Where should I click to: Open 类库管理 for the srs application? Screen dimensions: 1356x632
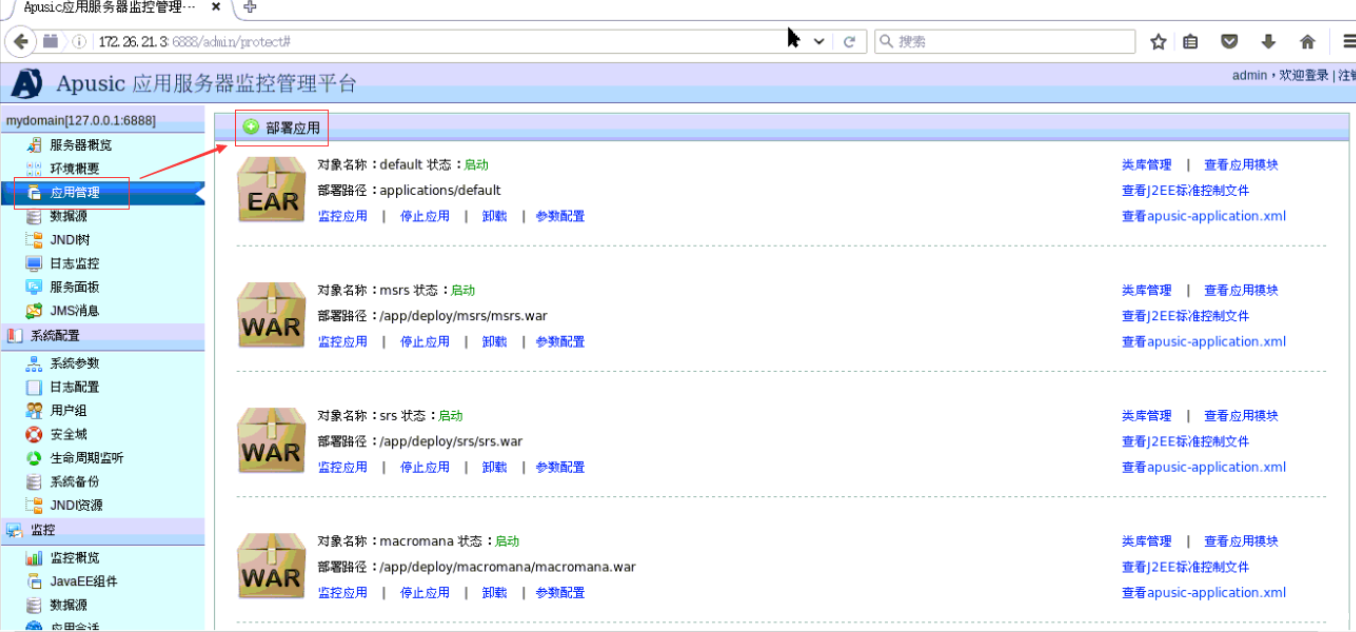tap(1146, 416)
